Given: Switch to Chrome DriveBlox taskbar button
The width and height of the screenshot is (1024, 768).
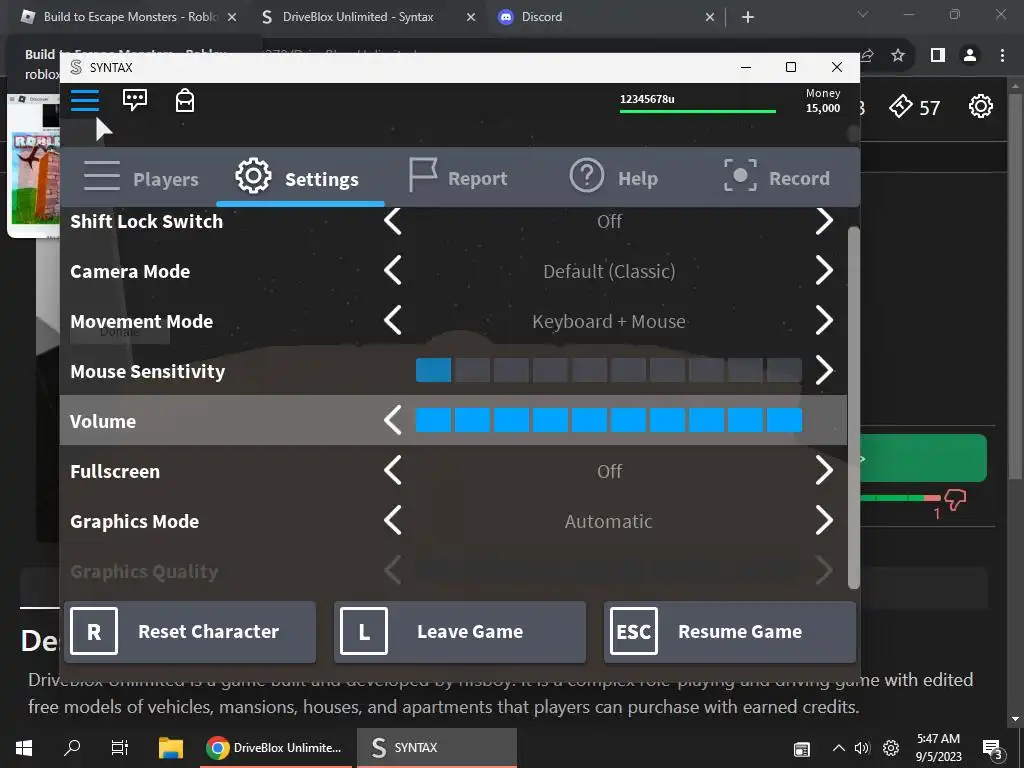Looking at the screenshot, I should click(274, 748).
